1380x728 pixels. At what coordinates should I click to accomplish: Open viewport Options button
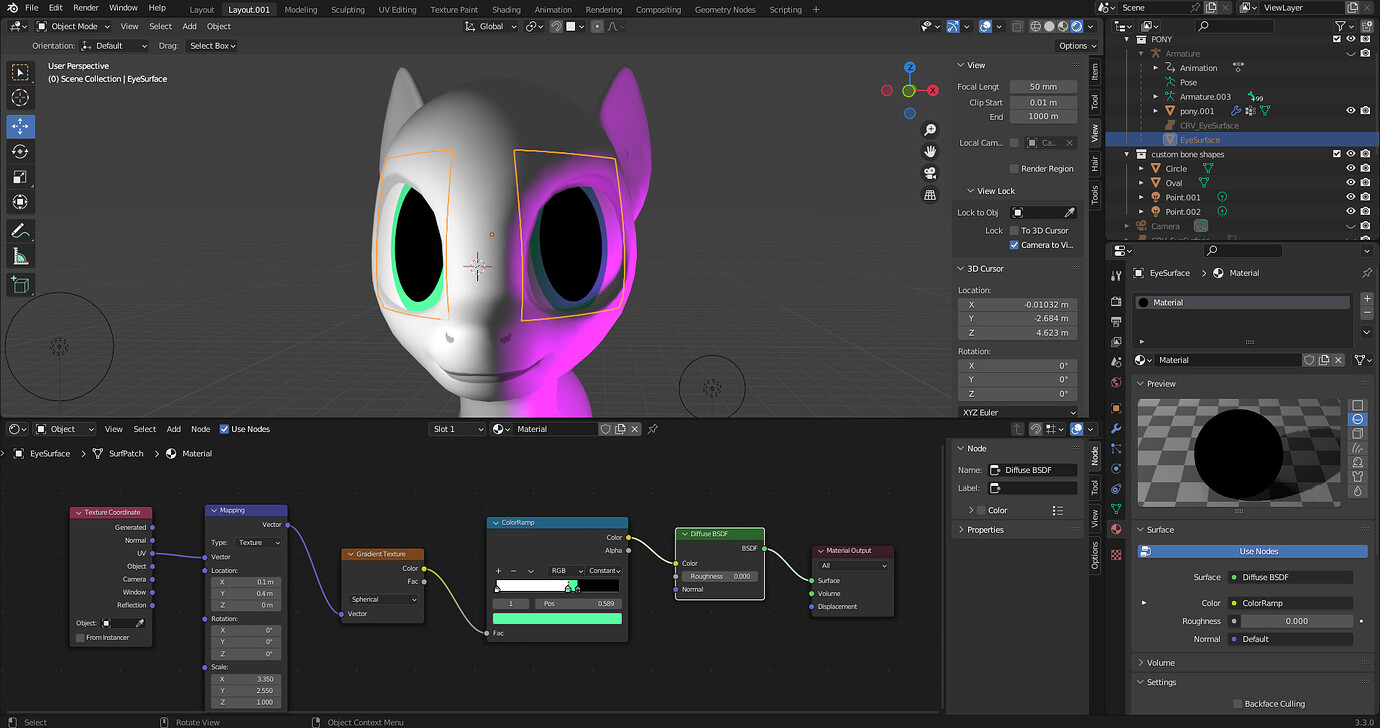point(1077,45)
